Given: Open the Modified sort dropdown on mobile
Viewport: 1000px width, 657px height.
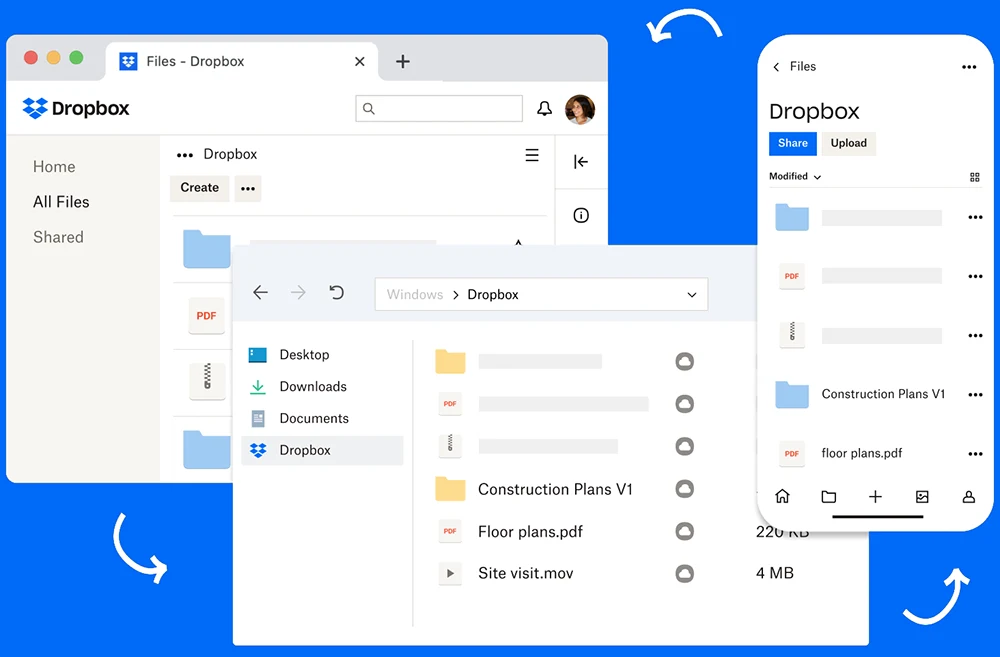Looking at the screenshot, I should (795, 177).
